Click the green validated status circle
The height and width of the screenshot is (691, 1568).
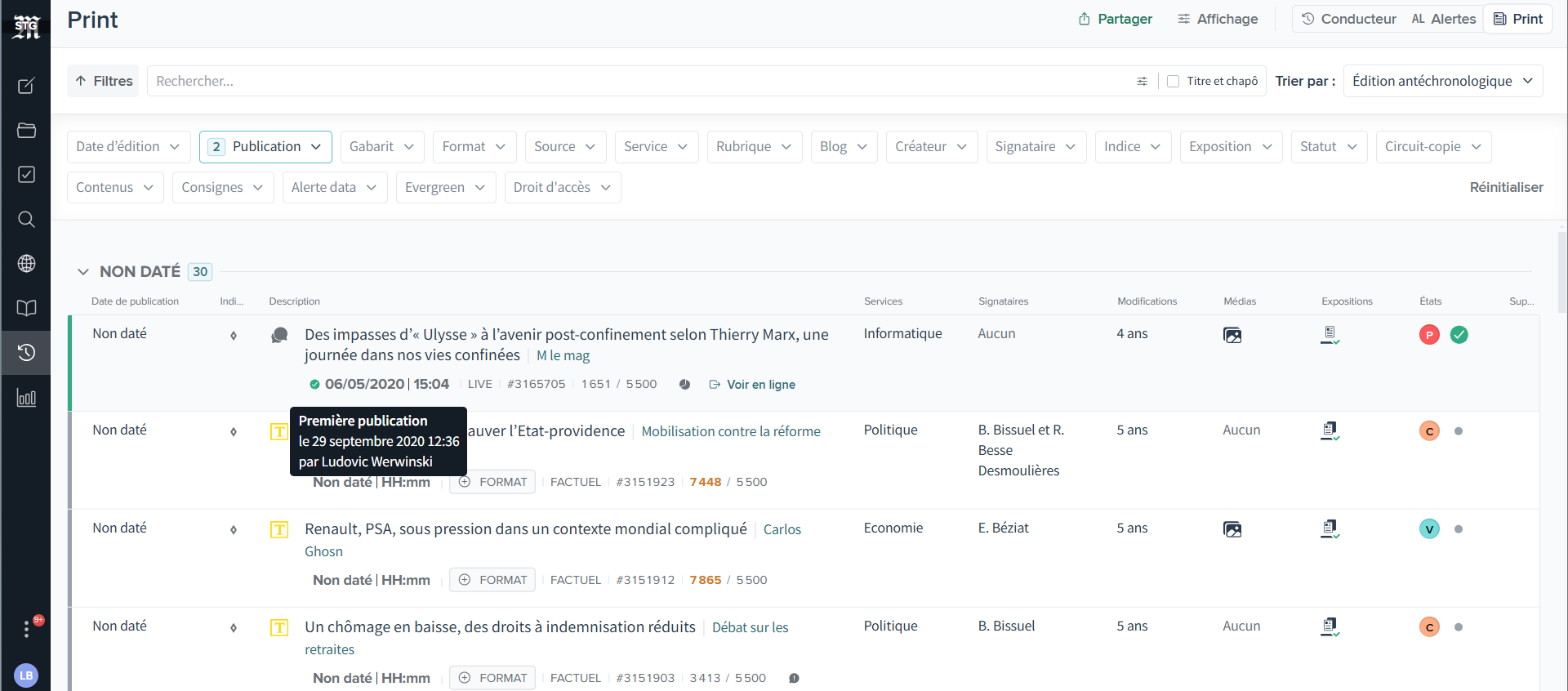[1459, 334]
